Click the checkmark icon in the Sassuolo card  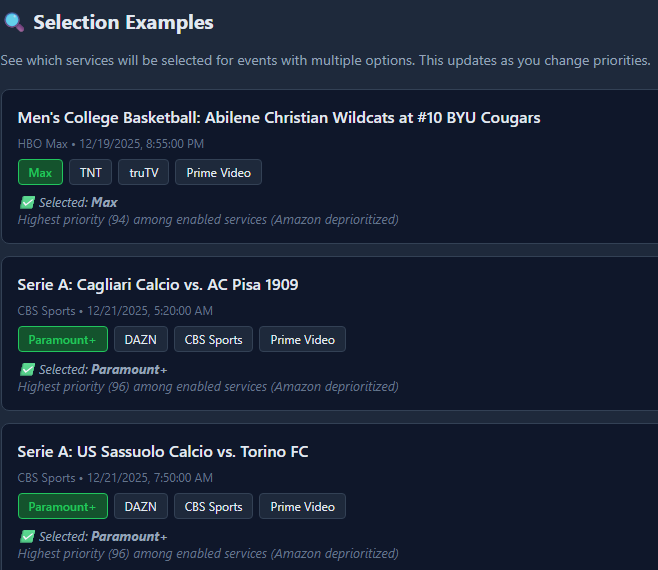[x=27, y=536]
